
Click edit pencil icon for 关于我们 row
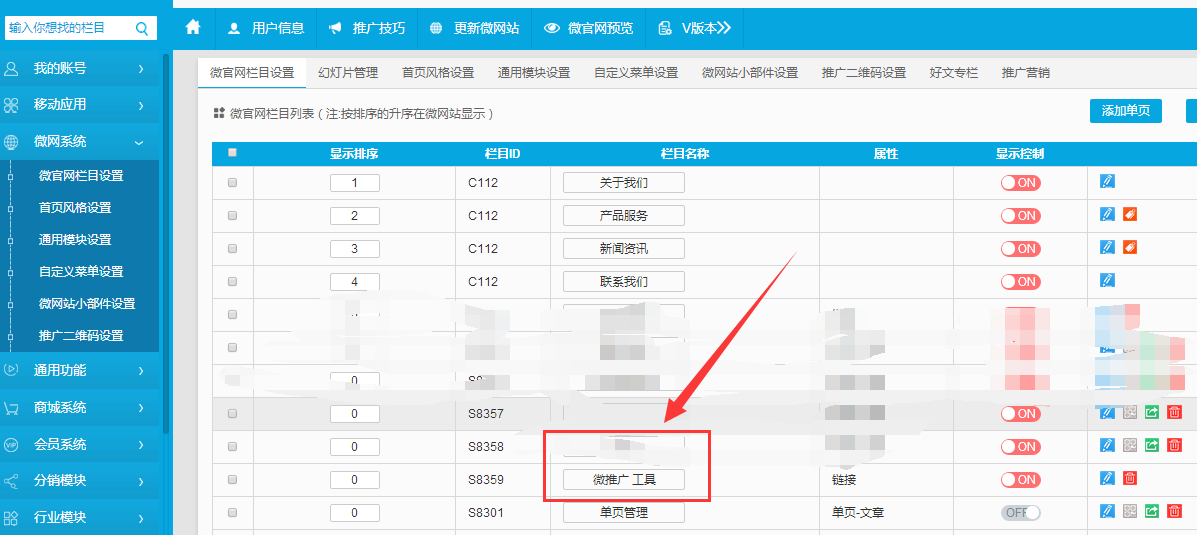point(1107,182)
